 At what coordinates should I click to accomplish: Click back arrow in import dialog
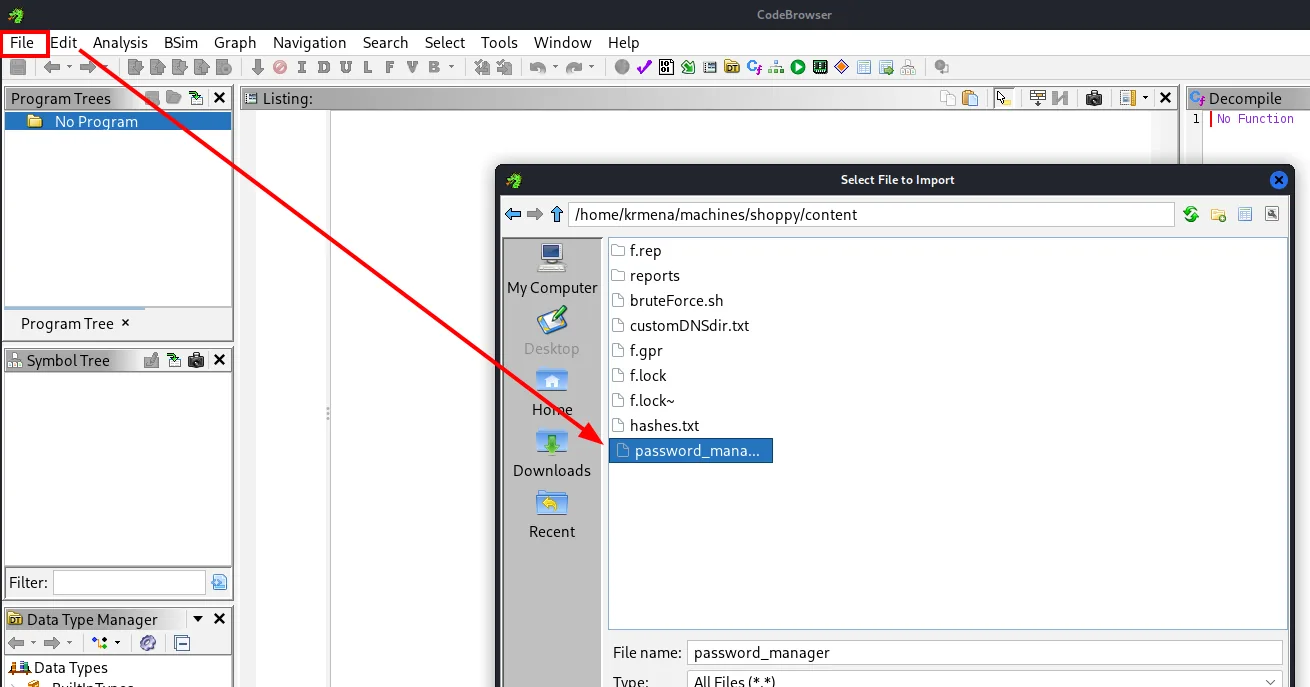coord(513,214)
